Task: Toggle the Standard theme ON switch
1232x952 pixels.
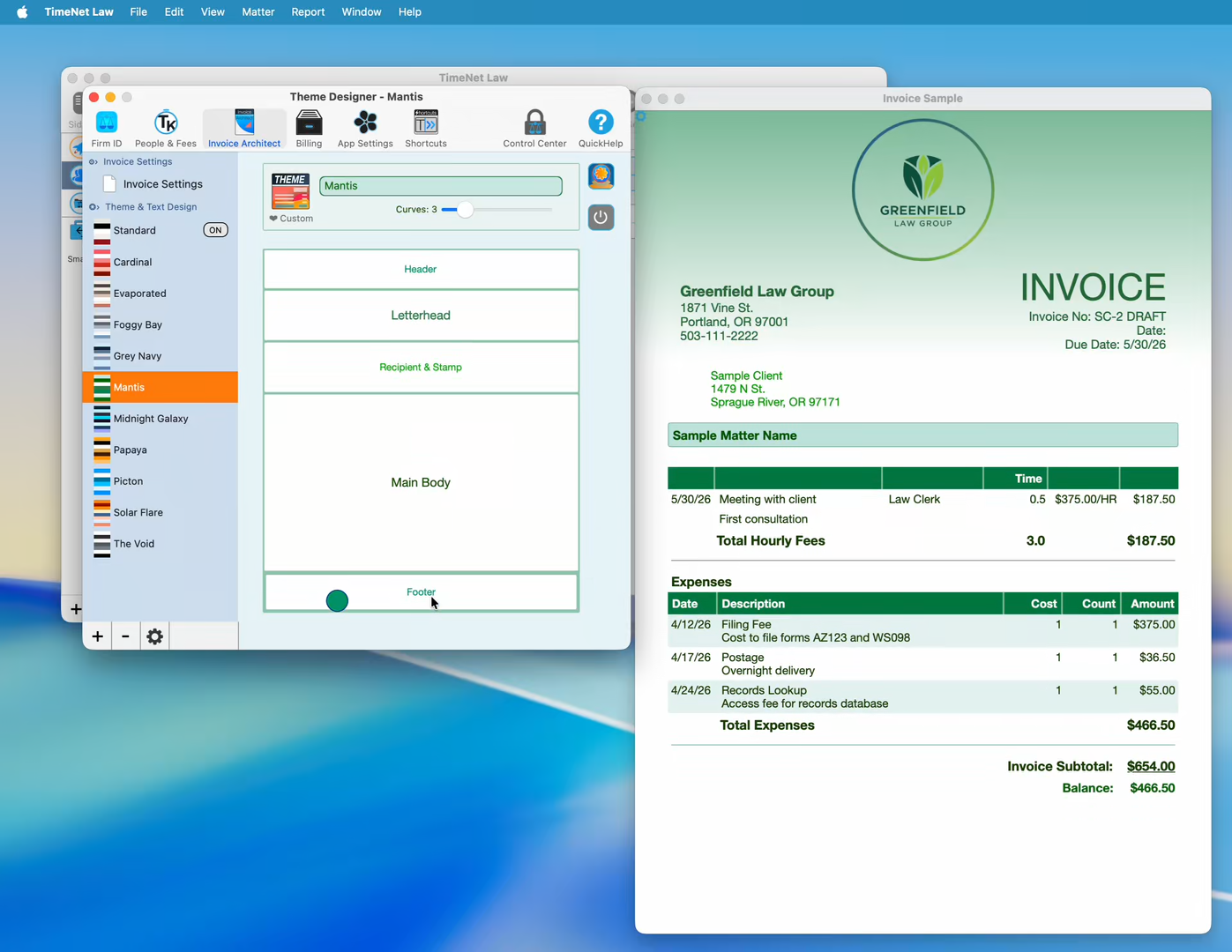Action: (x=215, y=230)
